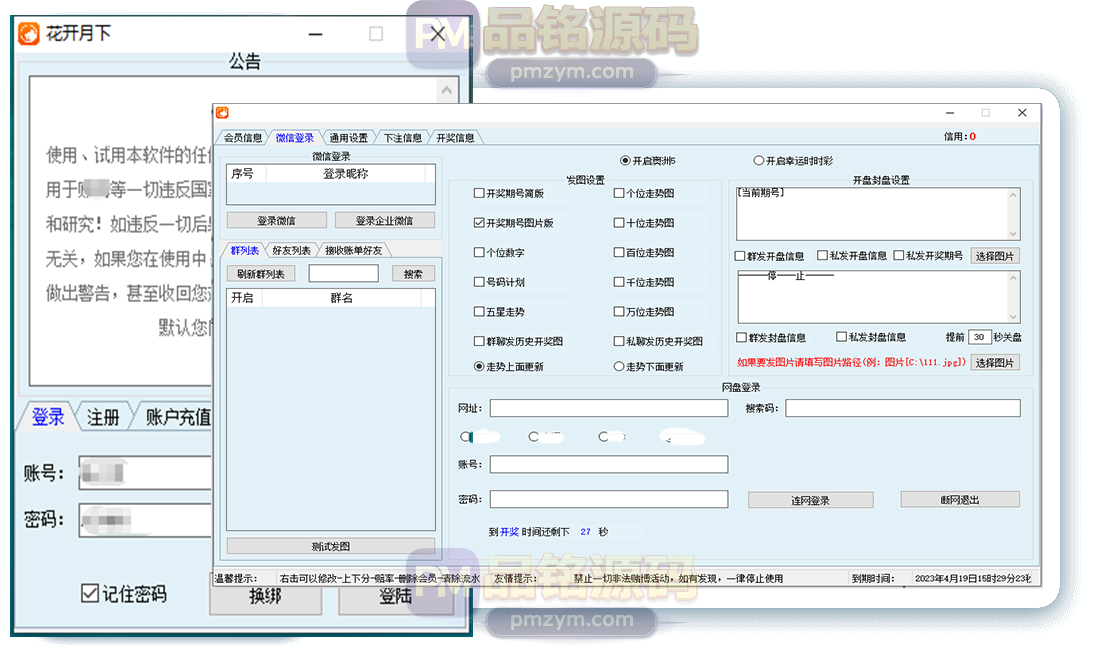Click the 登陆 button in 花开月下 window
The image size is (1104, 654).
point(396,597)
